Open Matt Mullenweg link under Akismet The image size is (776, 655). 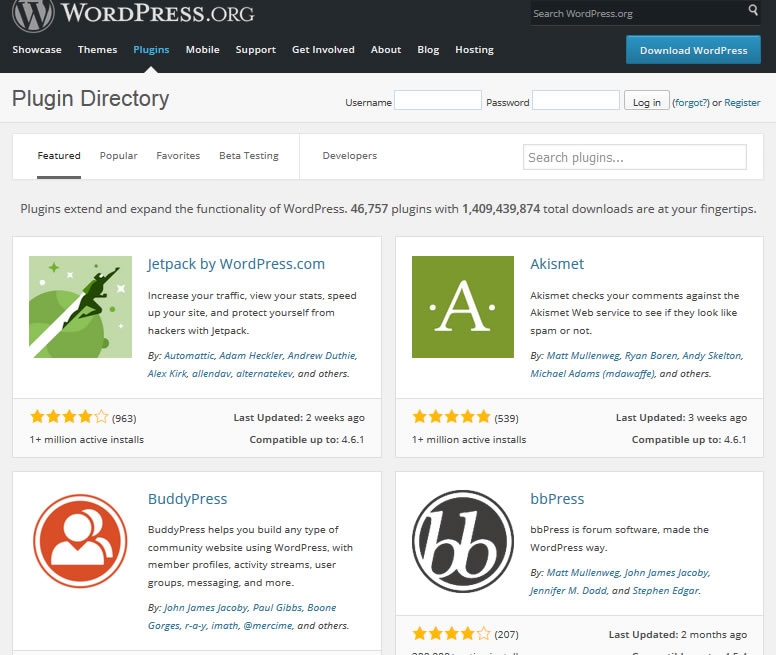click(583, 355)
